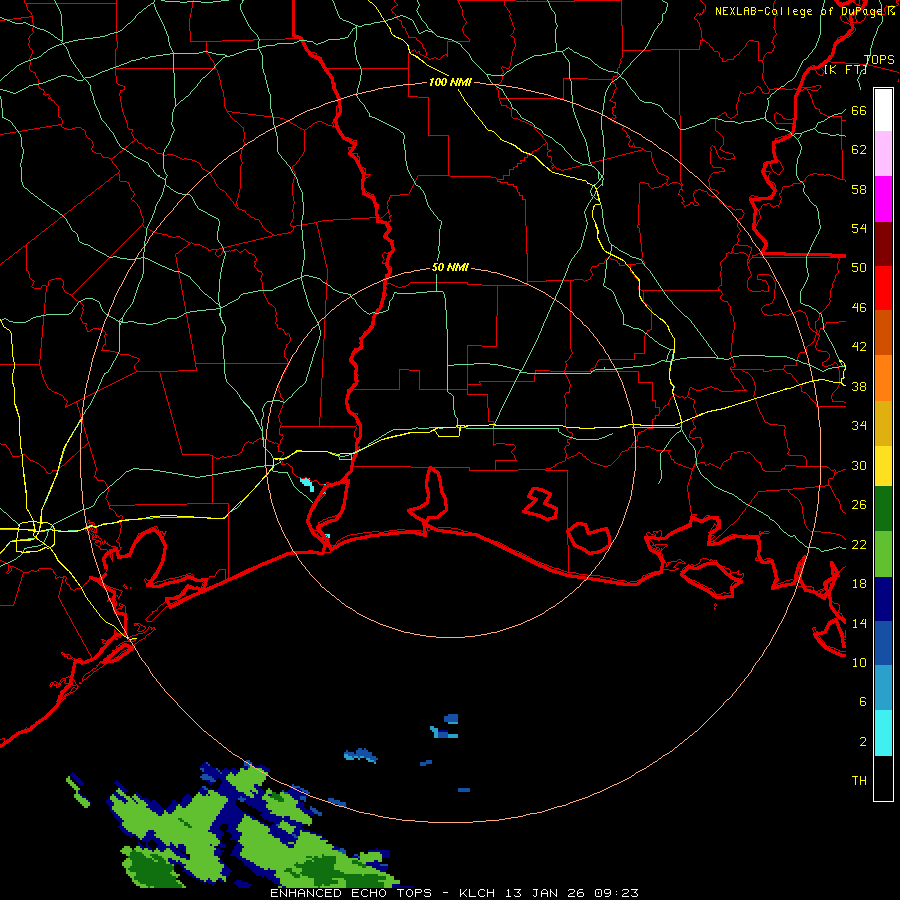Click the bright orange legend swatch
900x900 pixels.
coord(883,378)
